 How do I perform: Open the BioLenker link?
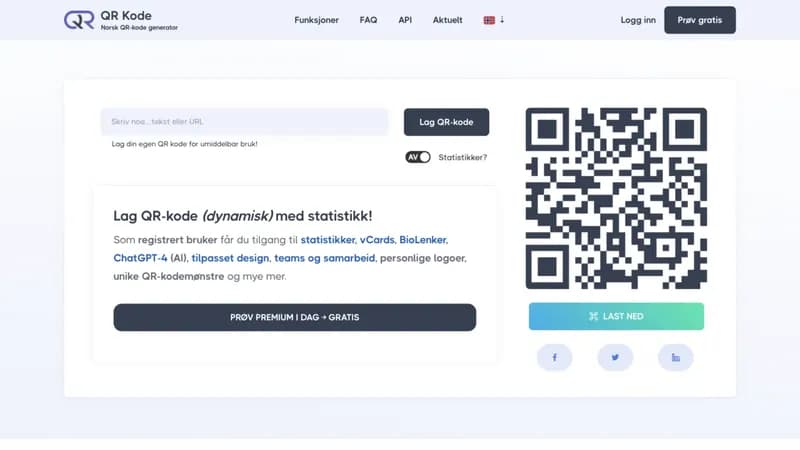pyautogui.click(x=423, y=240)
